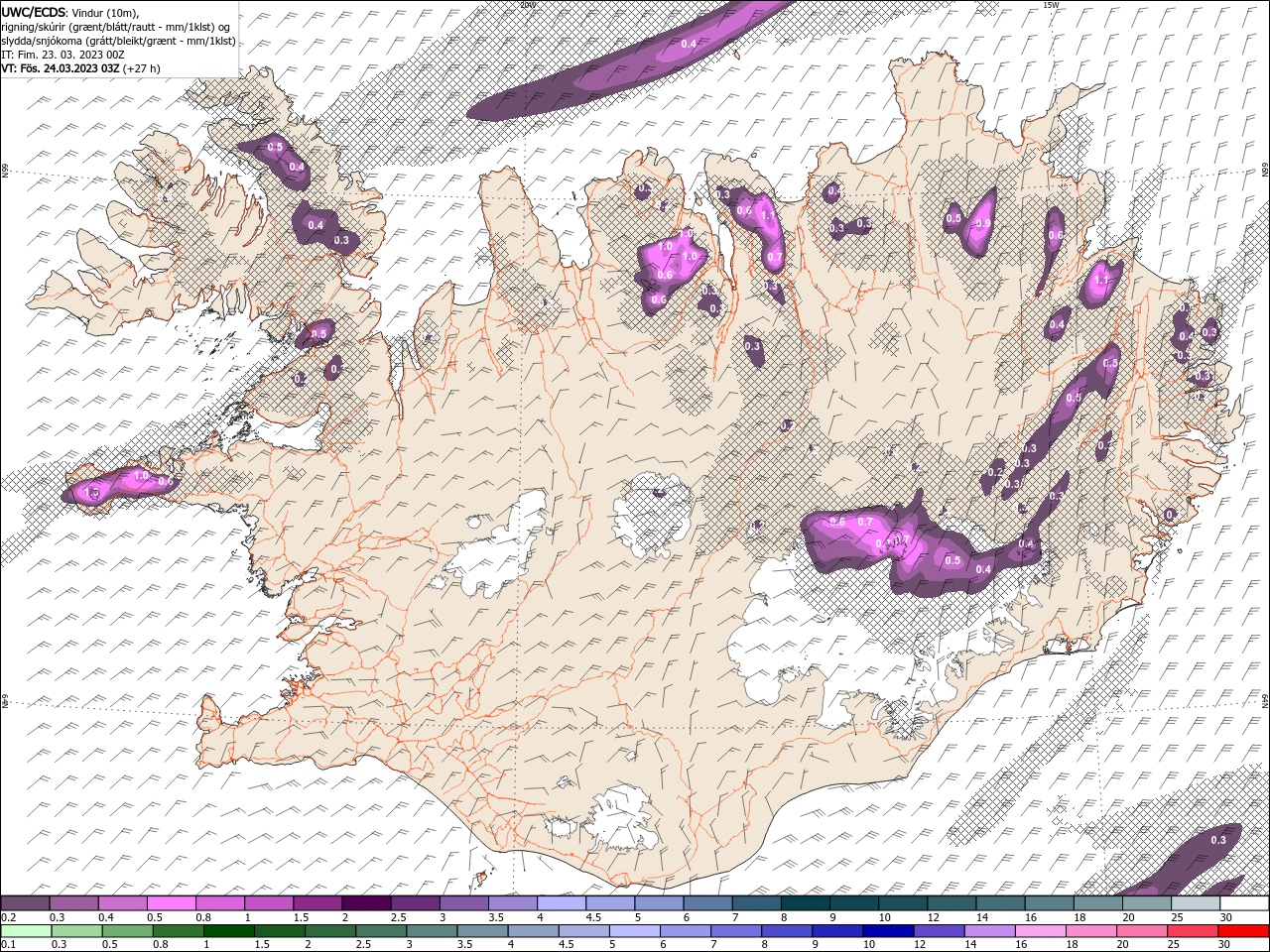The image size is (1270, 952).
Task: Click the pale green swatch above 0.1, bottom legend
Action: coord(26,931)
